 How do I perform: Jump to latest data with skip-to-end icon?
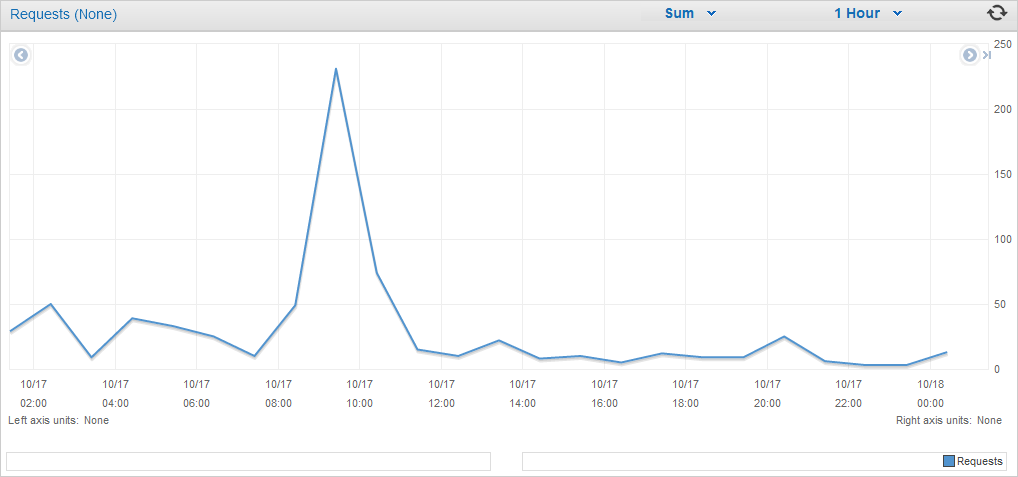pos(986,55)
